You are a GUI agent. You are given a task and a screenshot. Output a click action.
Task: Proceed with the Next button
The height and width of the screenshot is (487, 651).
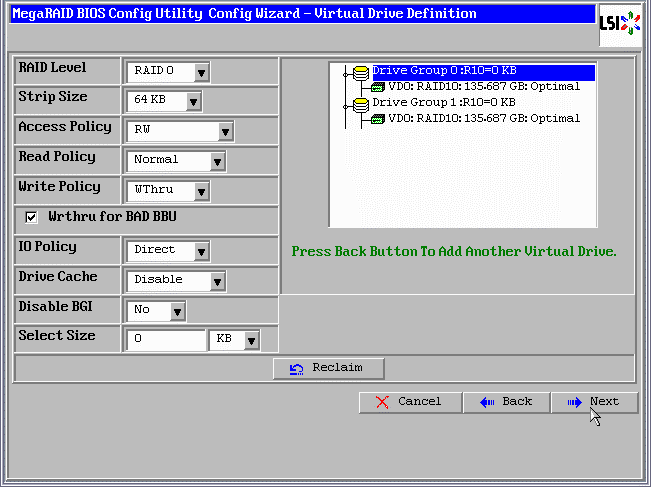tap(593, 402)
